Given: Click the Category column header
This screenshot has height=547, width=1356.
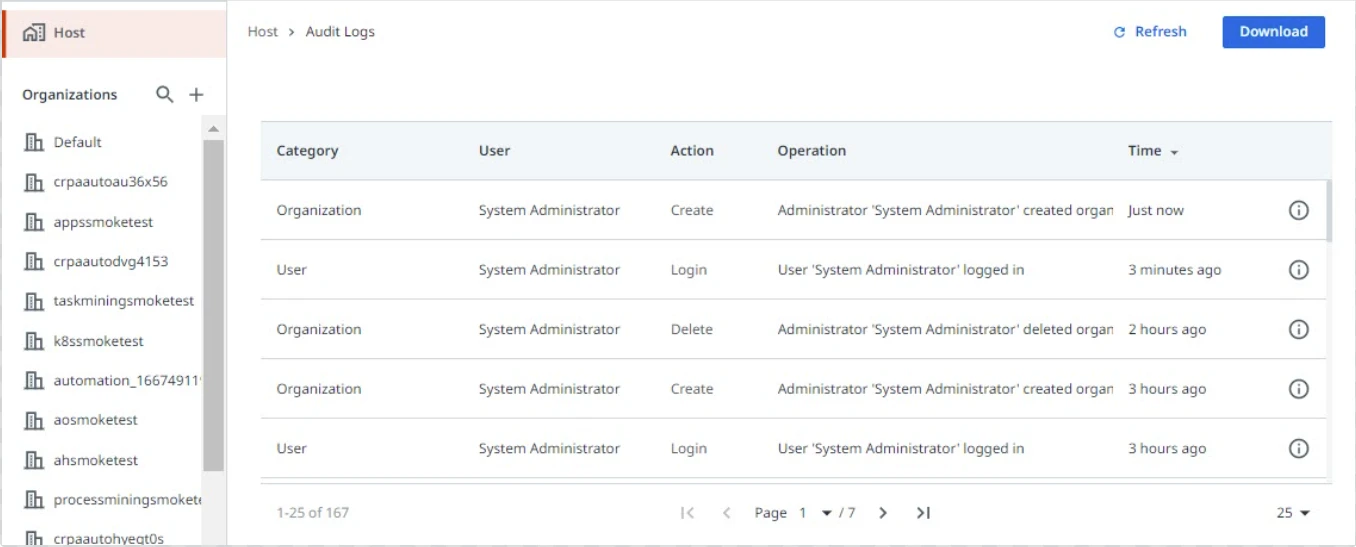Looking at the screenshot, I should pos(307,151).
